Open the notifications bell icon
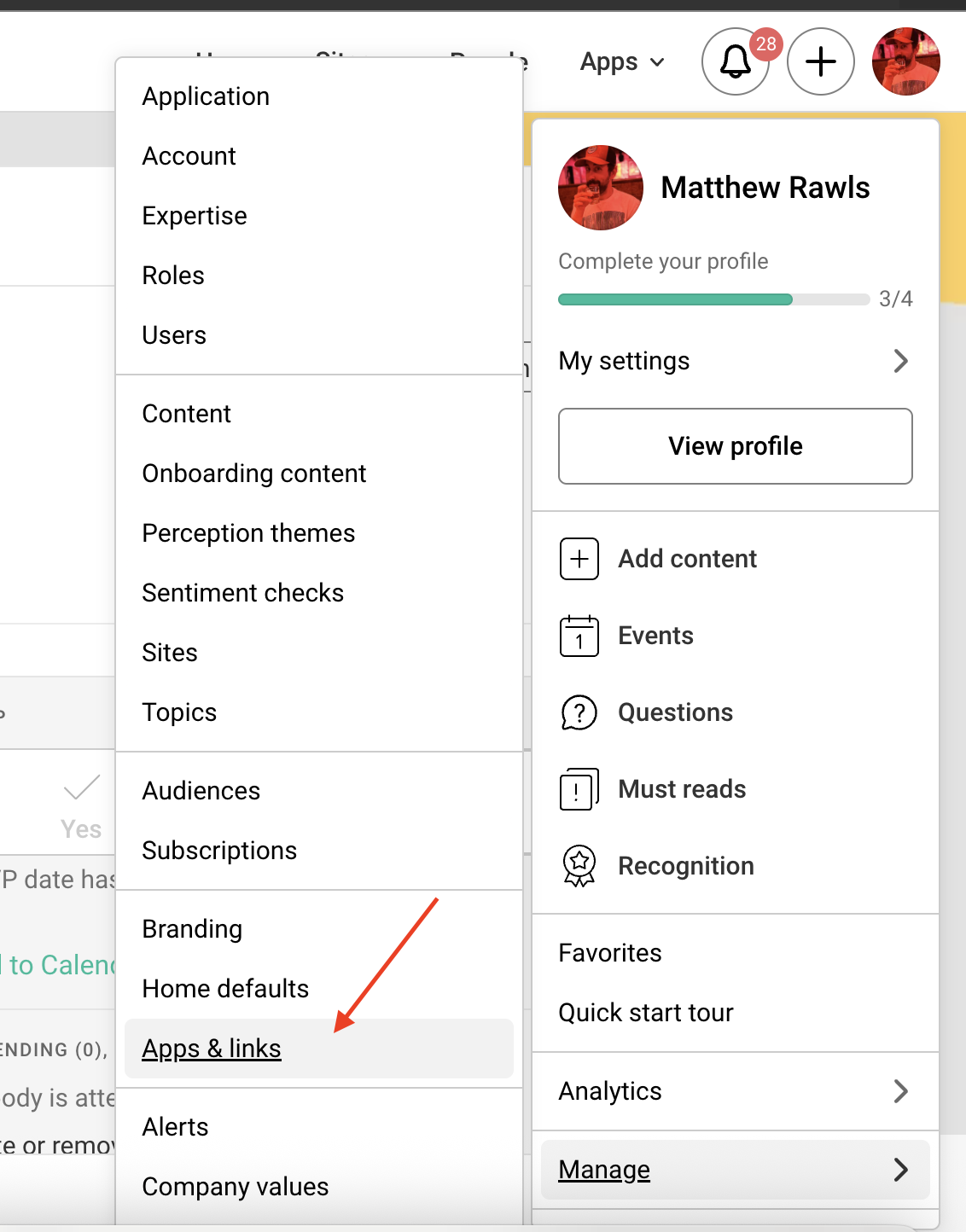 point(735,61)
